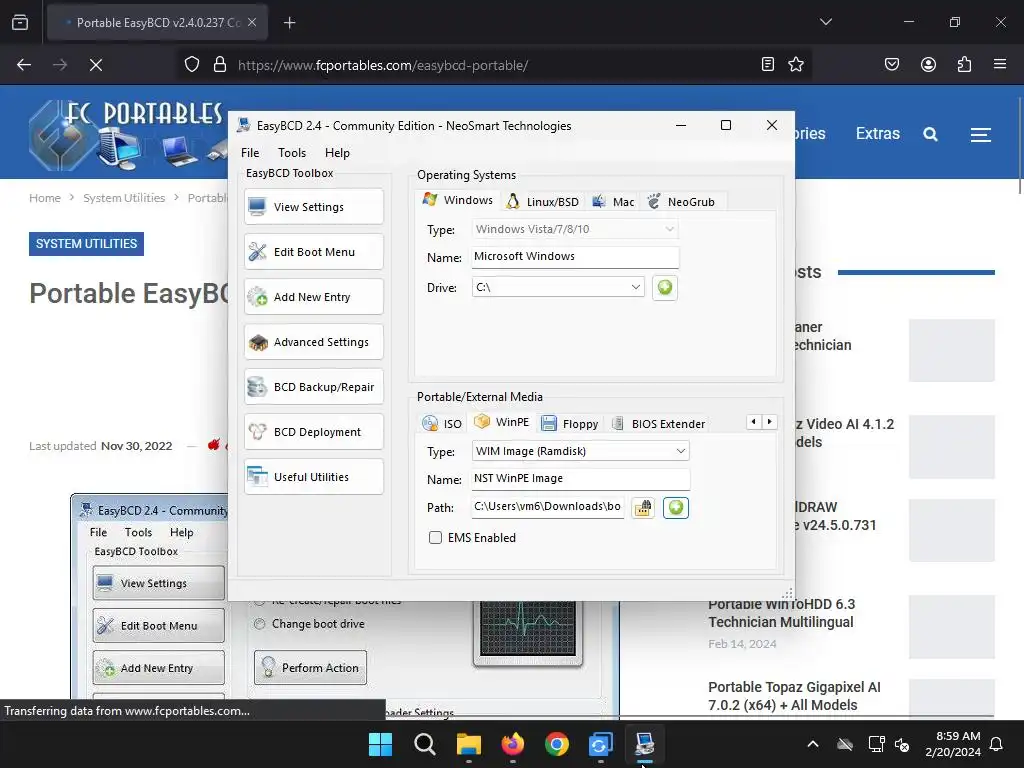Click green add entry icon next to Path
The height and width of the screenshot is (768, 1024).
point(676,507)
